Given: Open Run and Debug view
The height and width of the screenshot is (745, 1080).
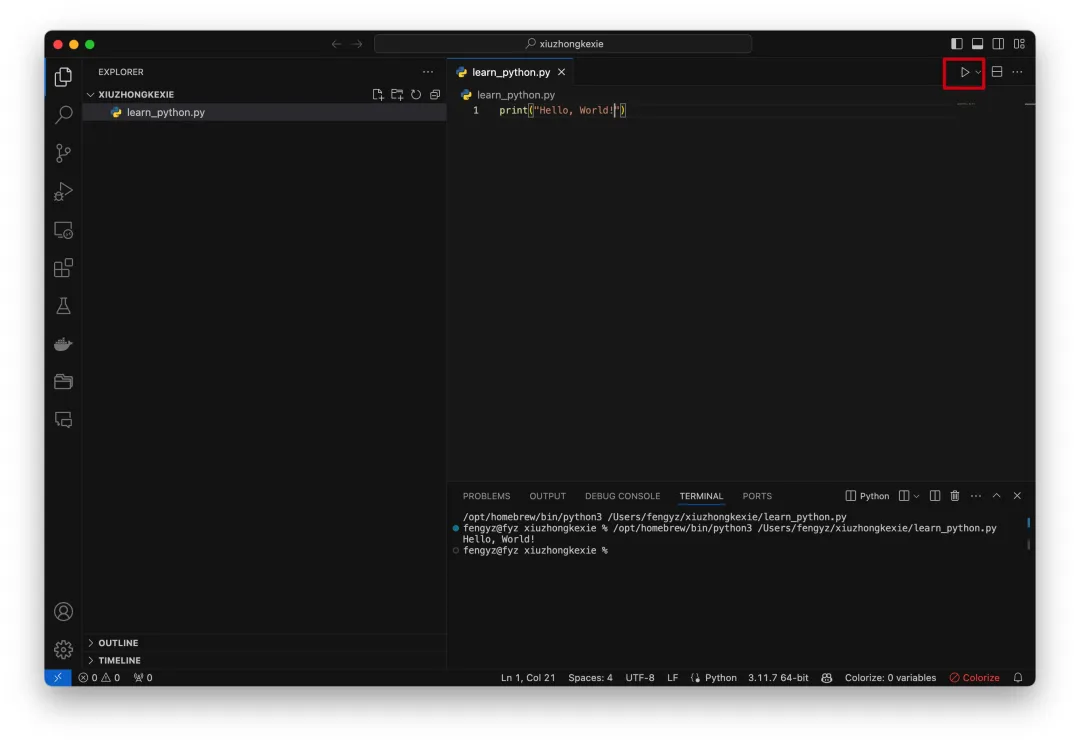Looking at the screenshot, I should coord(63,191).
